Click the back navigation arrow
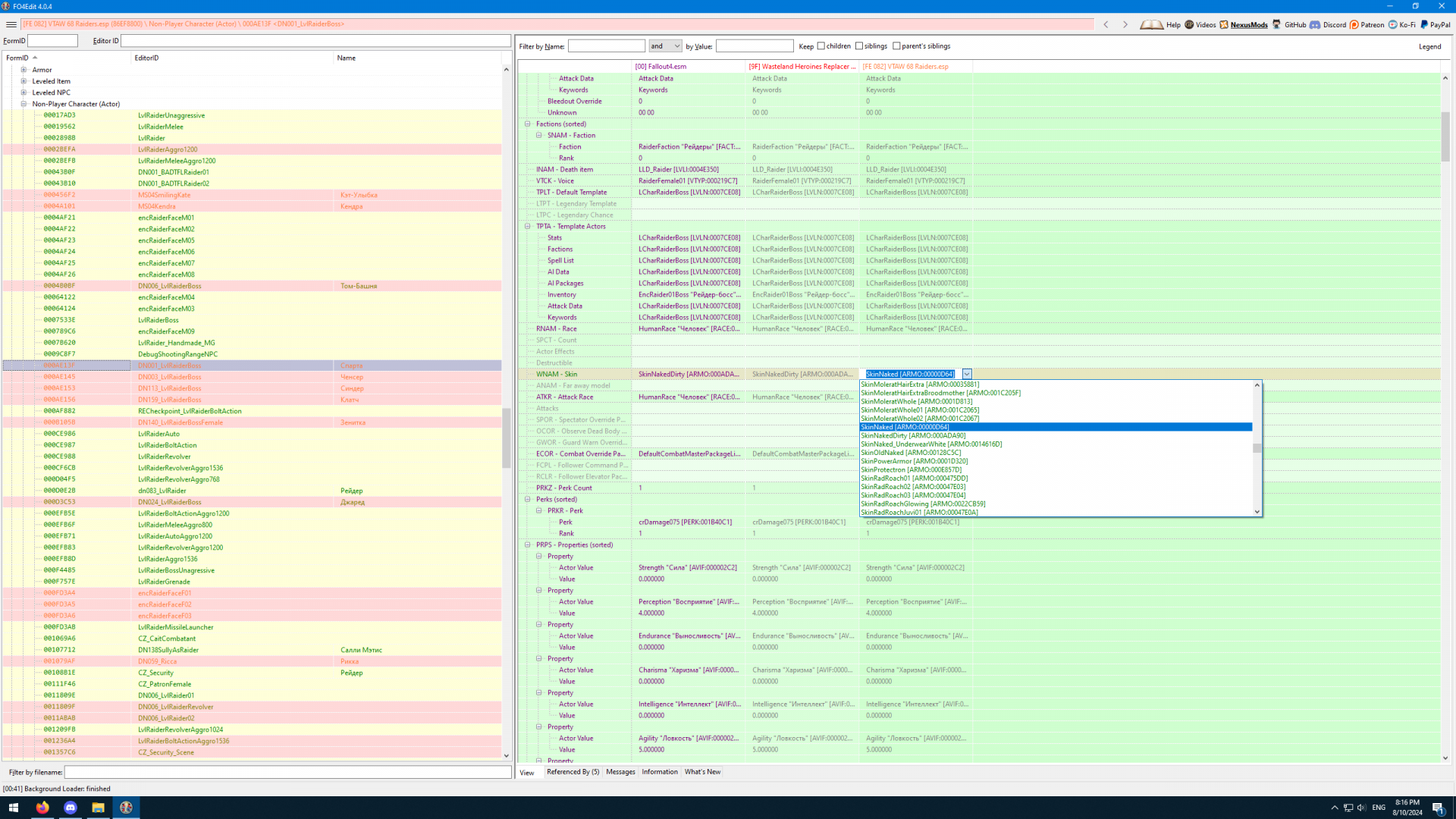The height and width of the screenshot is (819, 1456). (x=1106, y=24)
